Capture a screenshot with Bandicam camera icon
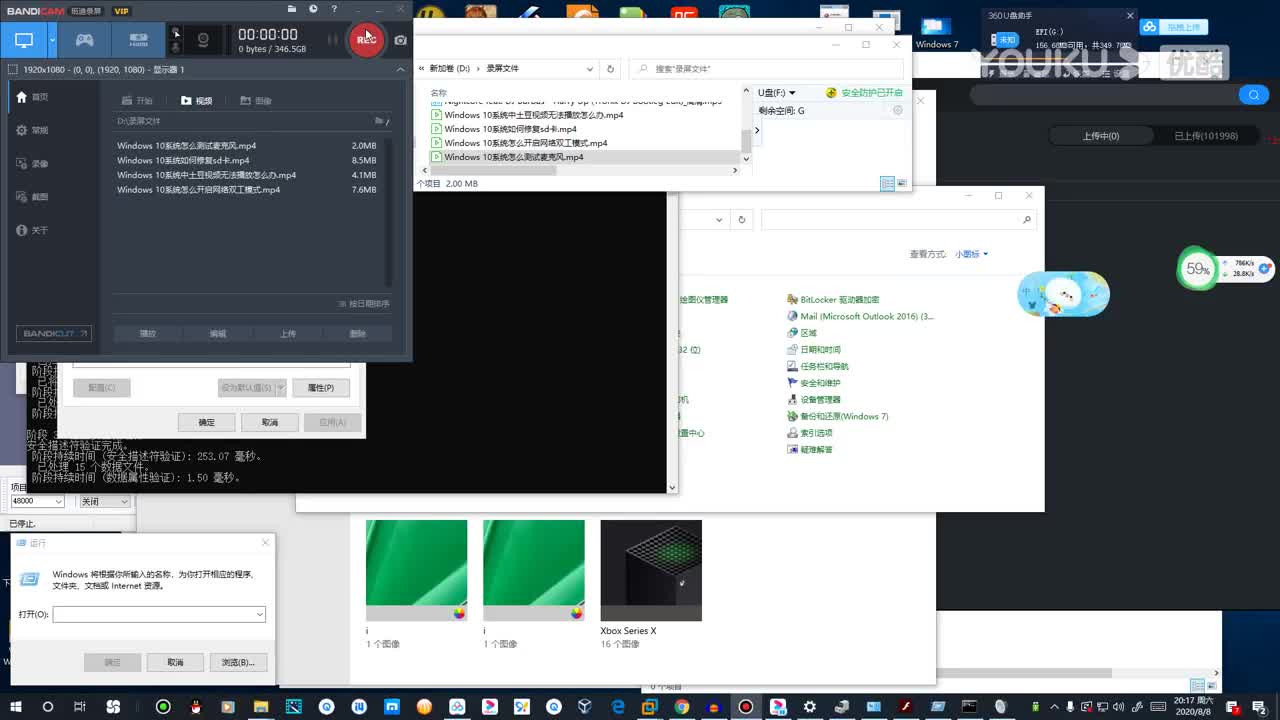Screen dimensions: 1280x720 point(400,40)
